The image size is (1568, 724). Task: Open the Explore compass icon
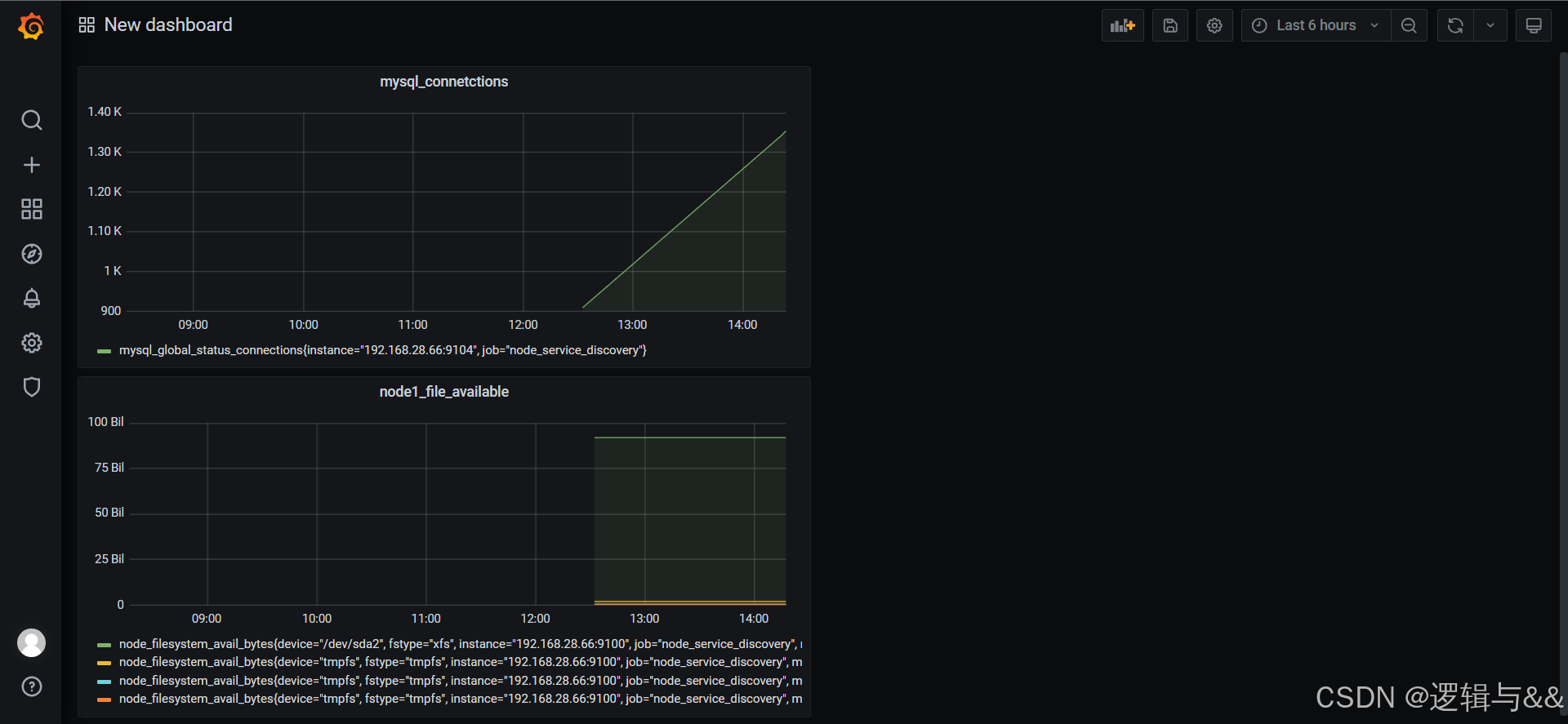click(x=31, y=254)
